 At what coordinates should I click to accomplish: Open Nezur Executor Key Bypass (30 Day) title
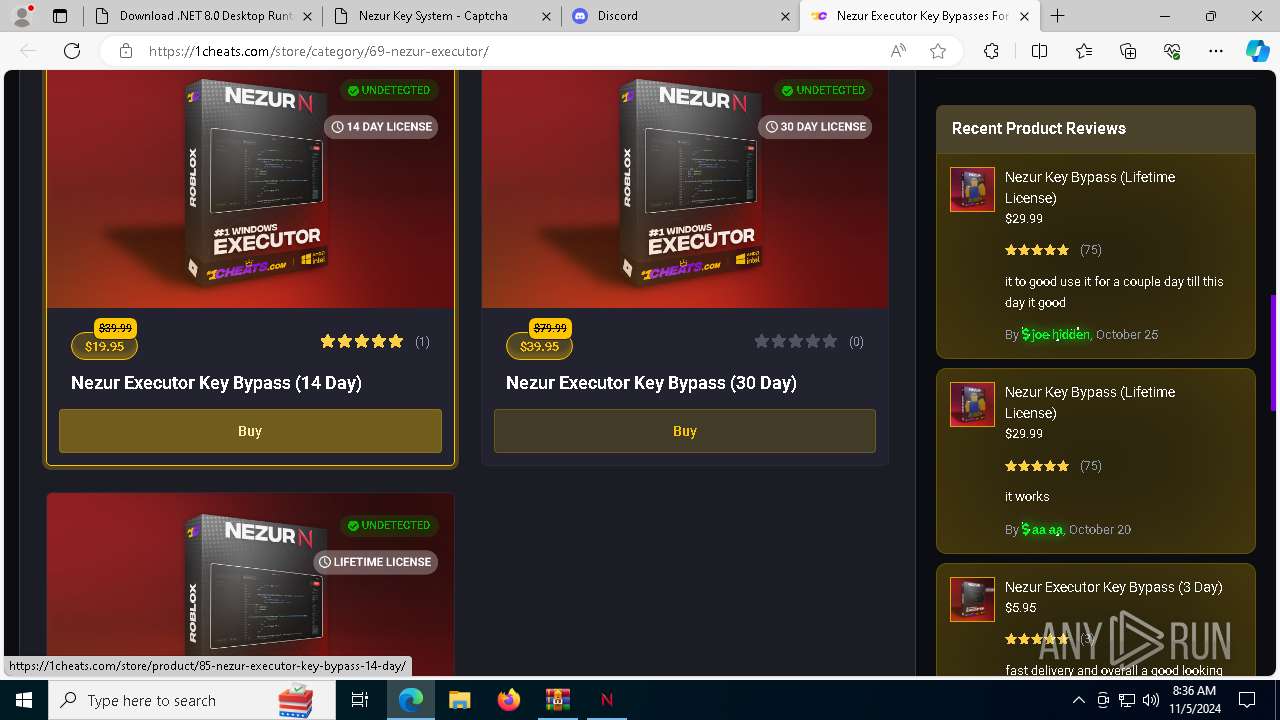pos(651,383)
